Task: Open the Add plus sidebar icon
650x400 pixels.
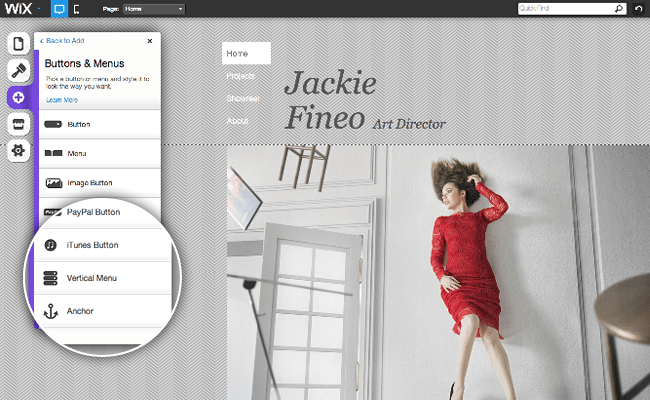Action: 18,98
